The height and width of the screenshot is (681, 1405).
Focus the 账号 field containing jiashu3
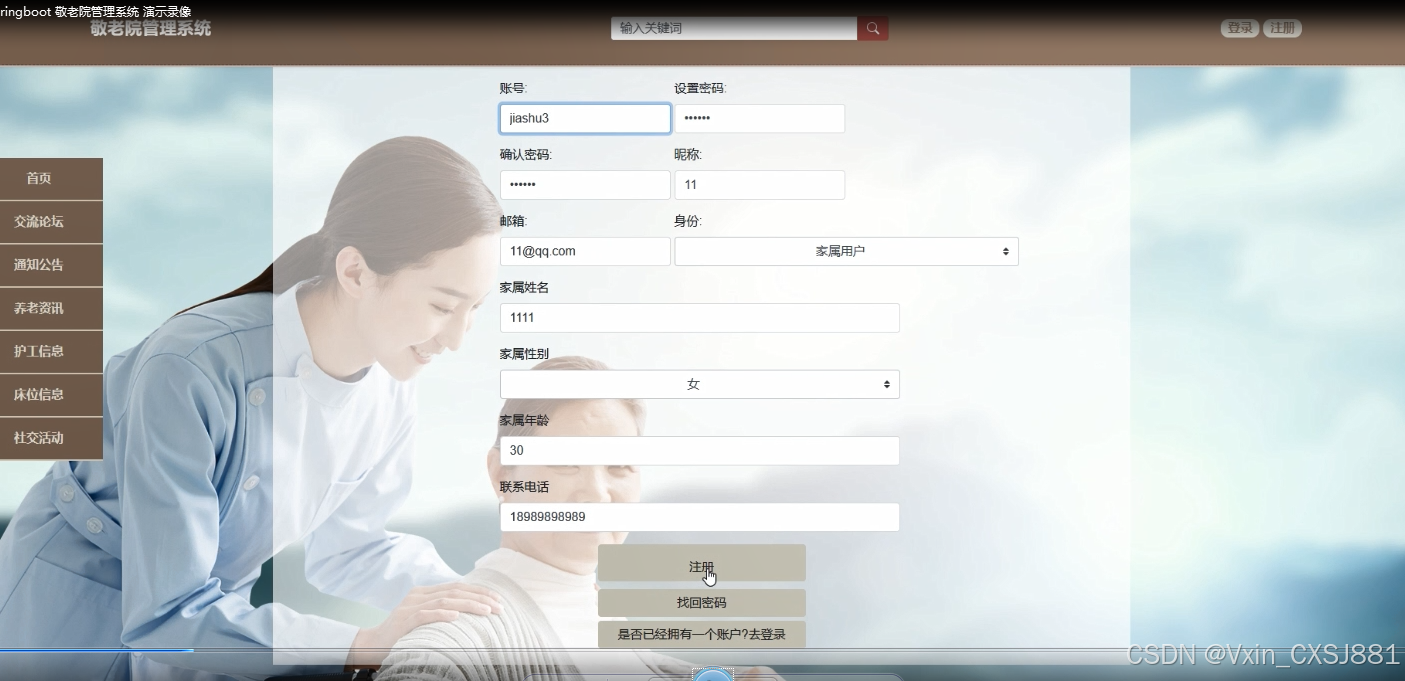(585, 118)
